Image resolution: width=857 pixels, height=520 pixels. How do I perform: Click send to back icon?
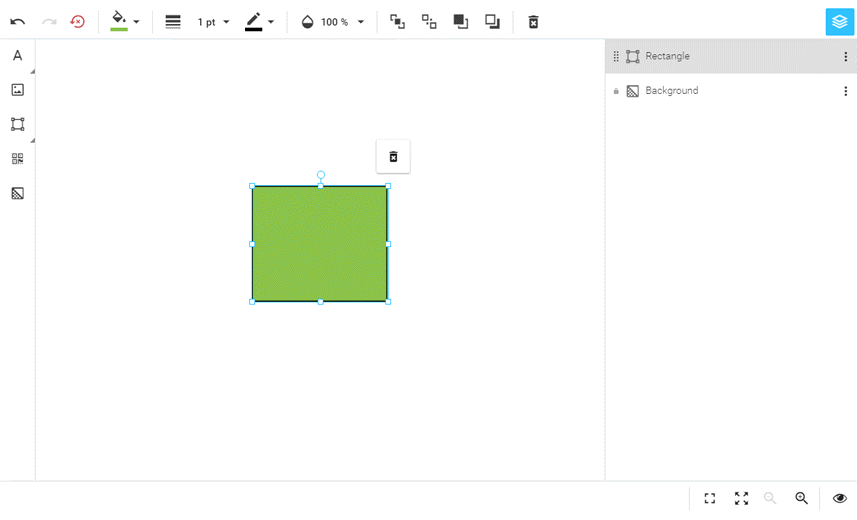(492, 22)
